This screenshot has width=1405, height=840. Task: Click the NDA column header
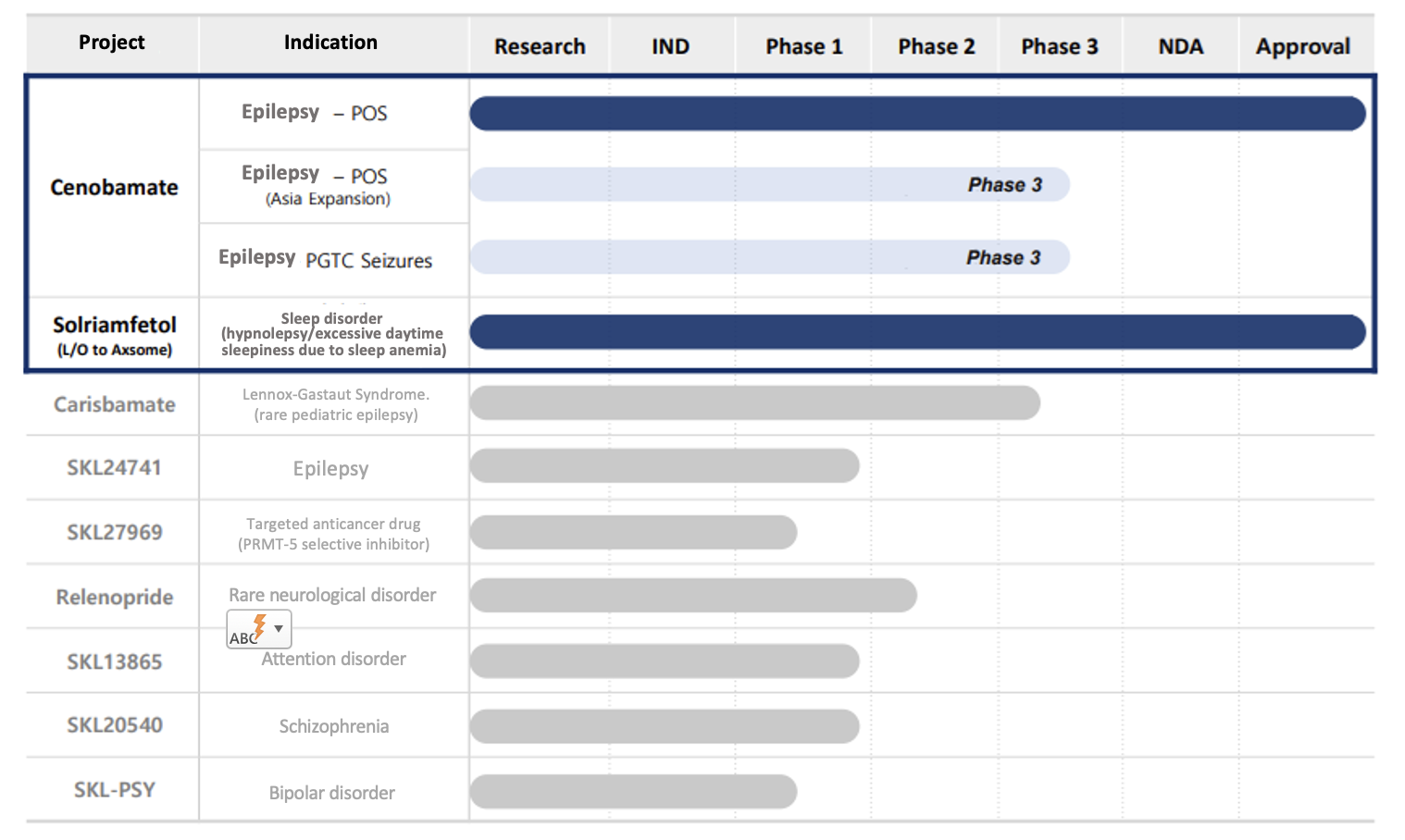coord(1180,46)
